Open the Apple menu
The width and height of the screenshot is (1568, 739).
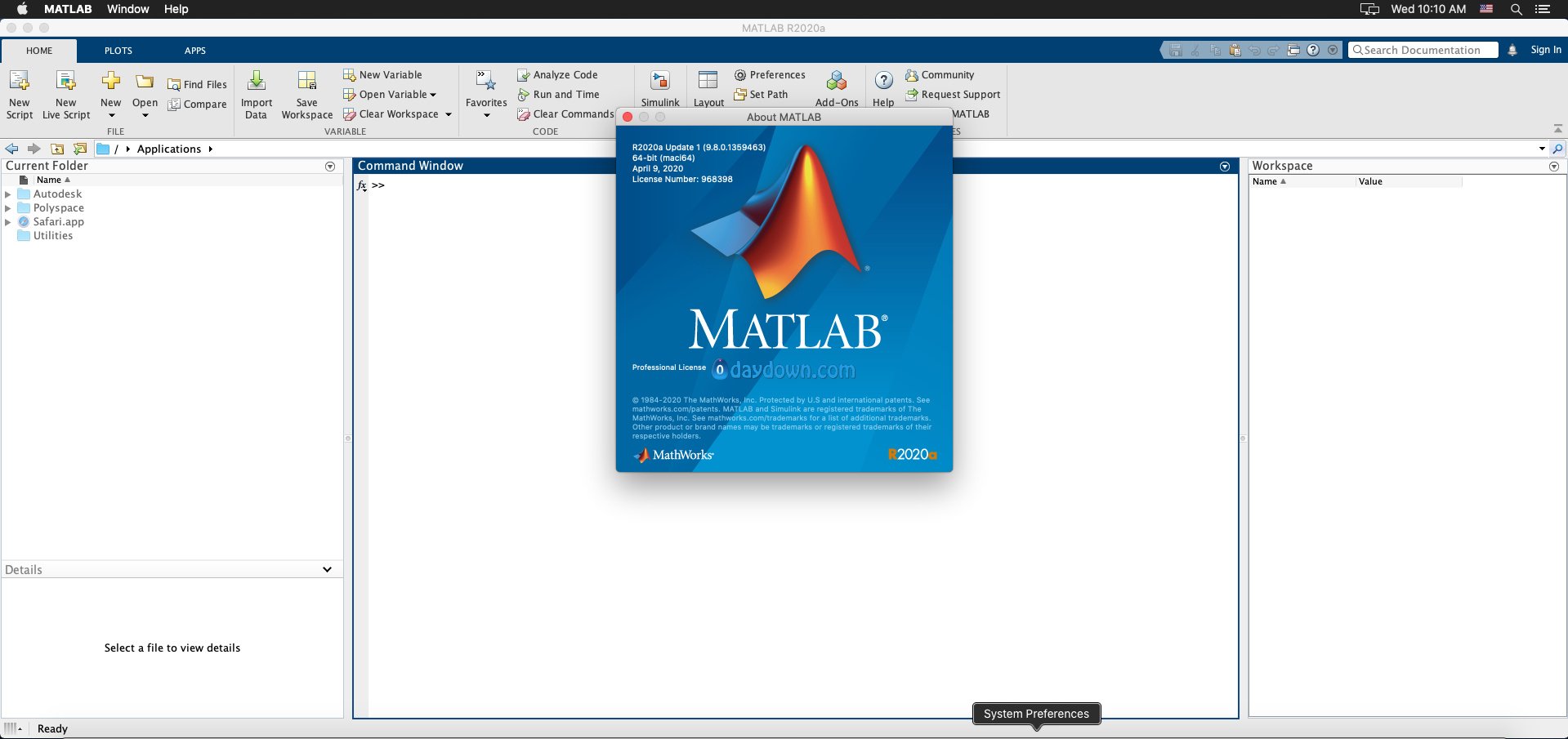pos(22,9)
